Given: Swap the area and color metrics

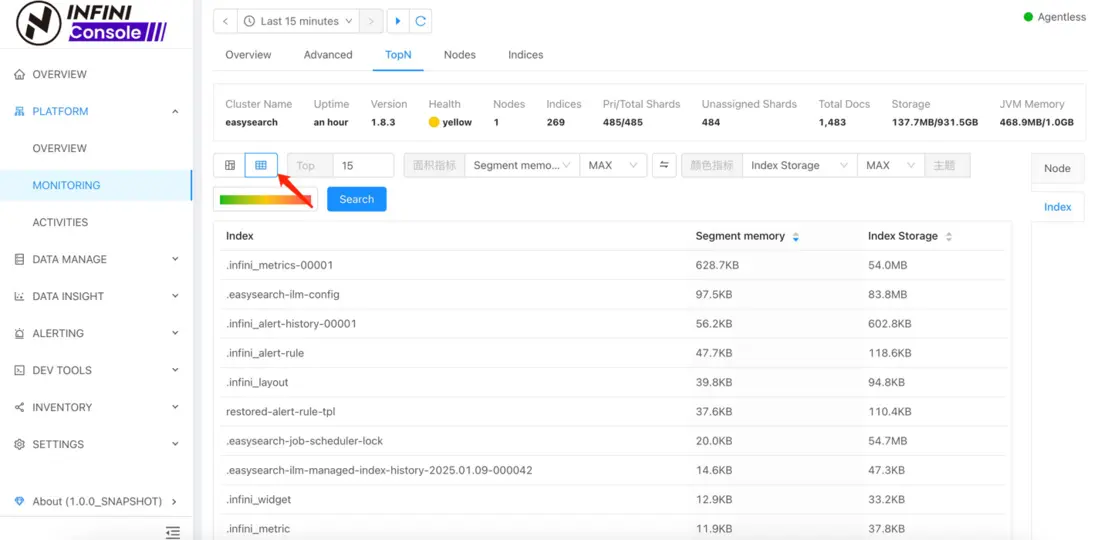Looking at the screenshot, I should tap(664, 165).
